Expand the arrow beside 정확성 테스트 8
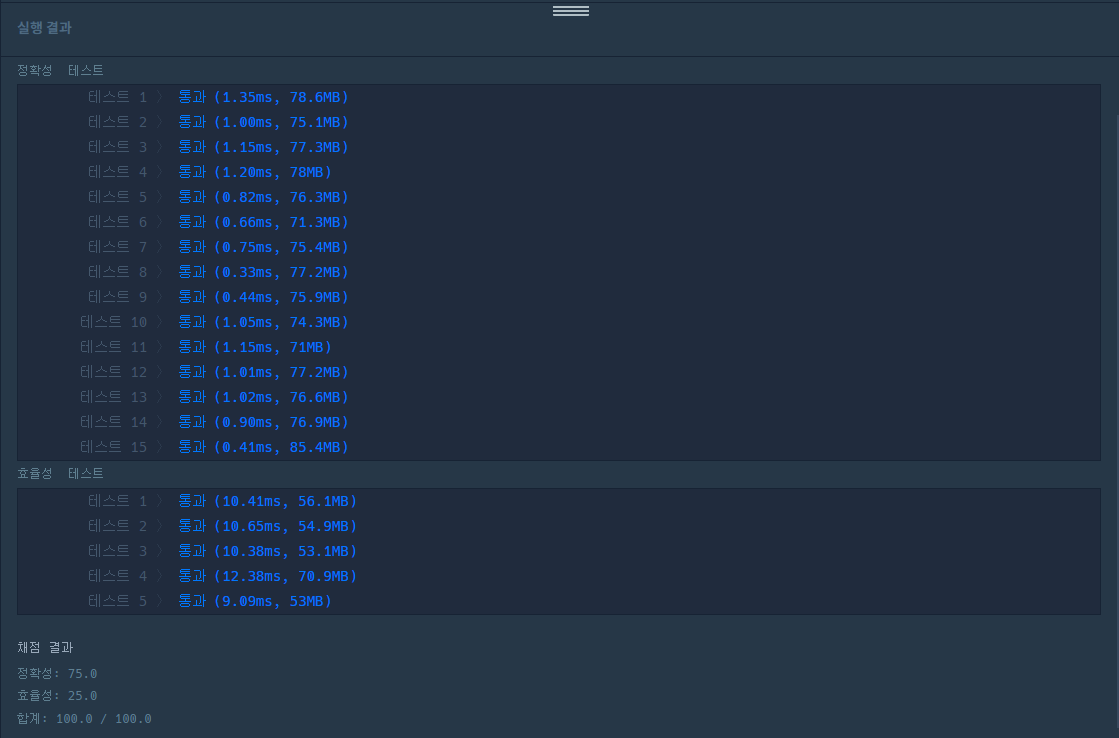 [x=160, y=272]
